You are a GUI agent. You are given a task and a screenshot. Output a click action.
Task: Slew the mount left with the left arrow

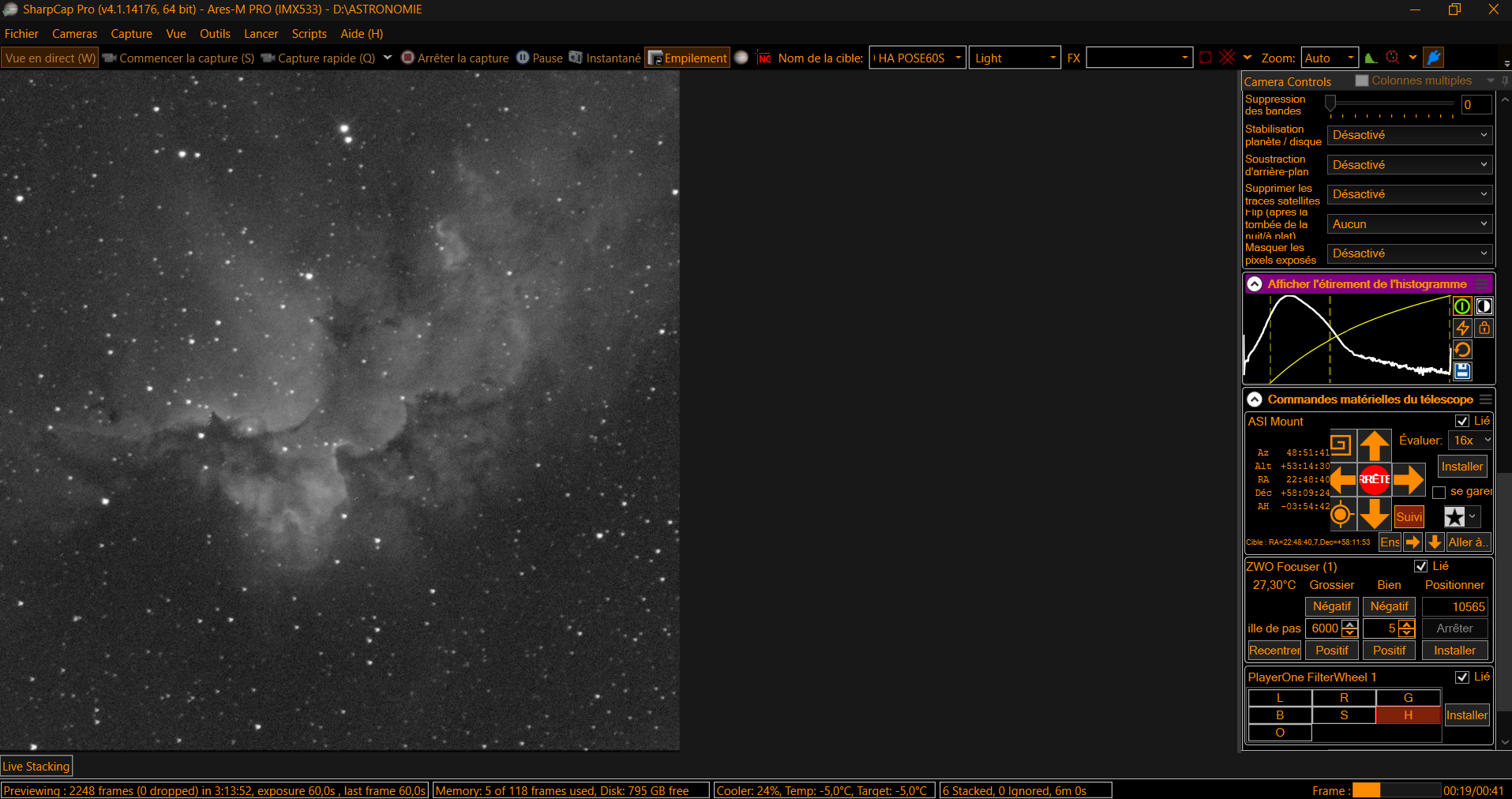click(1342, 479)
